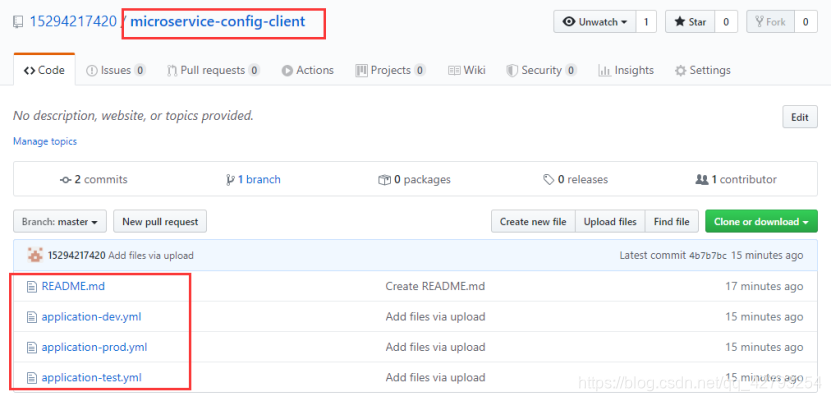Image resolution: width=831 pixels, height=401 pixels.
Task: Open the Pull requests tab
Action: click(213, 70)
